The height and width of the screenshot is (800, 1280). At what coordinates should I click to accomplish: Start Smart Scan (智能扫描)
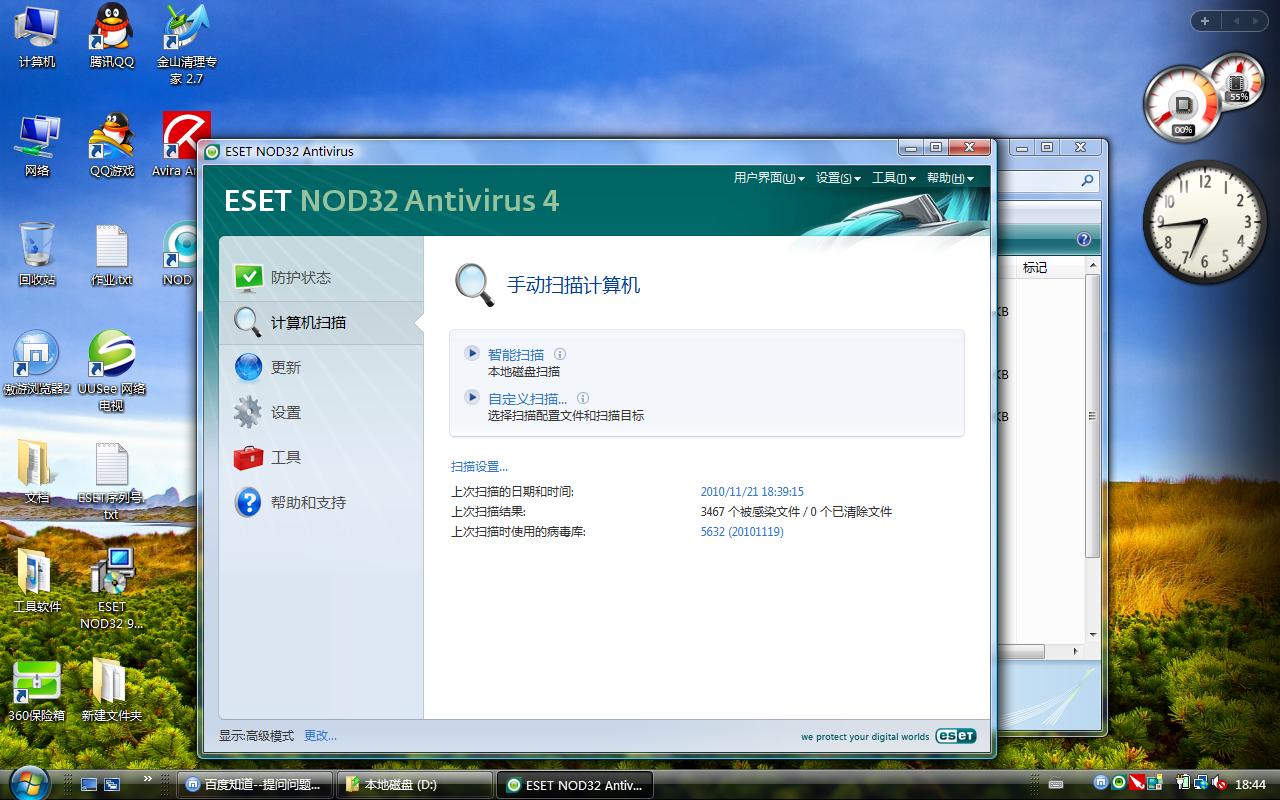click(516, 354)
